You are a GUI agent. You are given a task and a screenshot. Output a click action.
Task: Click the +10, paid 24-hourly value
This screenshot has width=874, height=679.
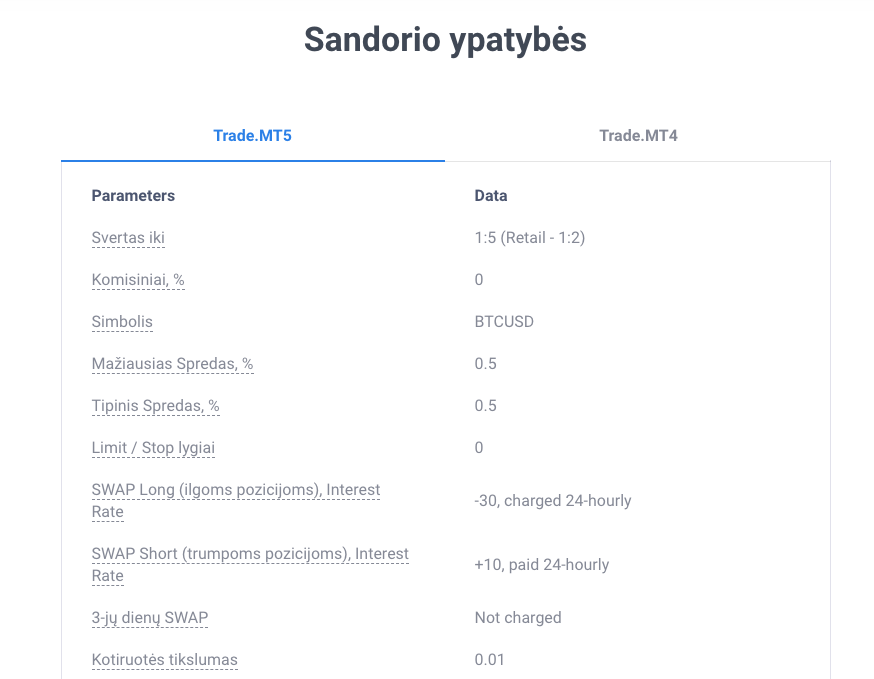[542, 565]
